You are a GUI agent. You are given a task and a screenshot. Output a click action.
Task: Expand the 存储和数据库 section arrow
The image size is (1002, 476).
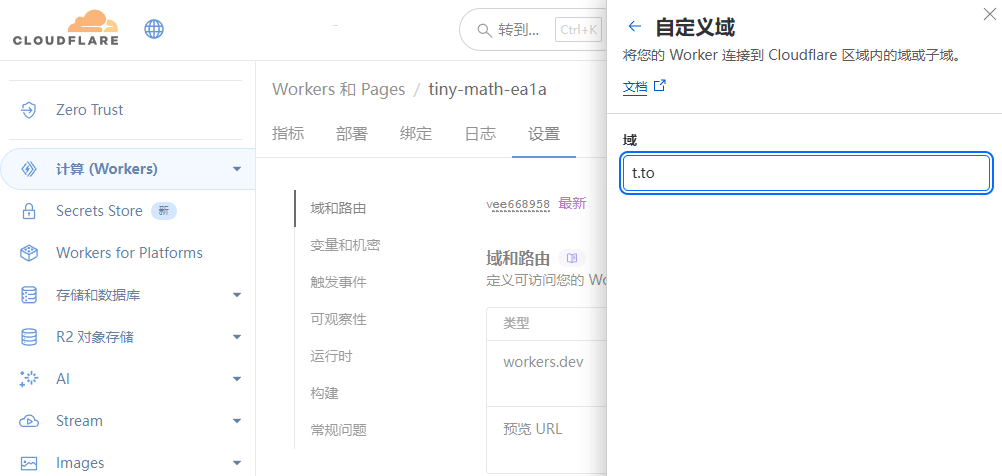click(x=237, y=295)
